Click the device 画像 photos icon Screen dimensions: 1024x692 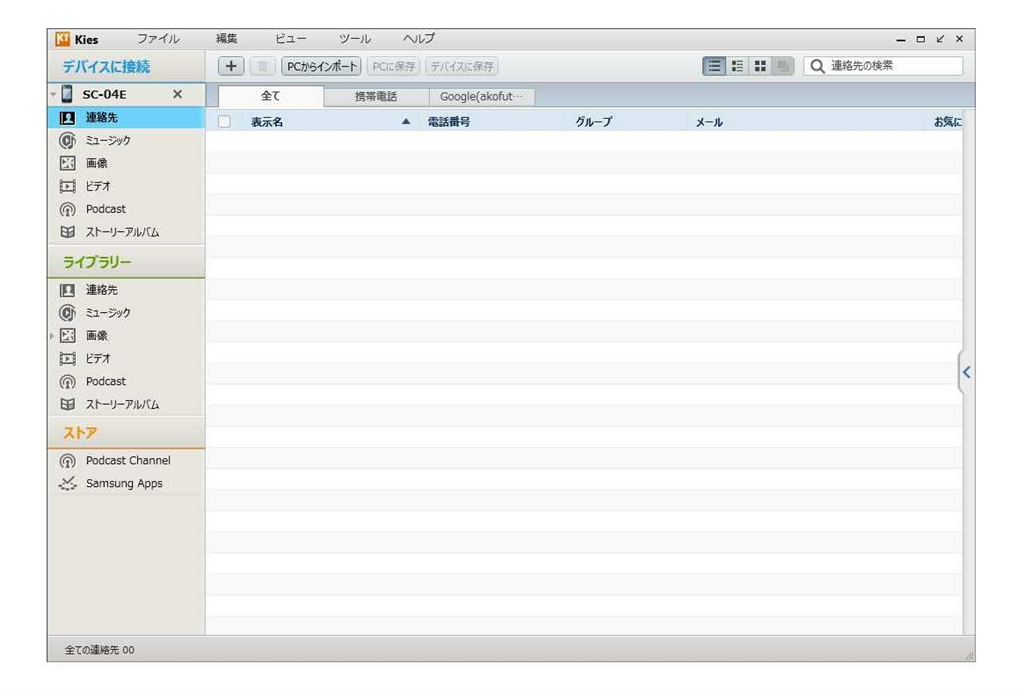point(67,163)
